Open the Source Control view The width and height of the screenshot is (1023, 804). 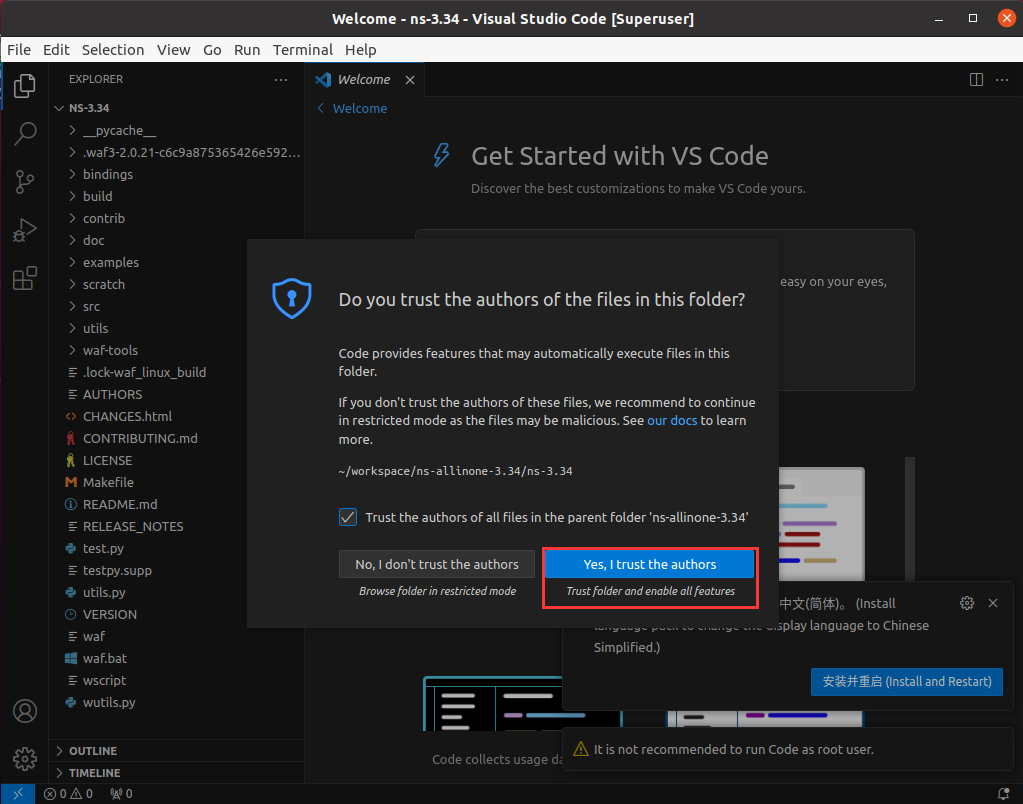25,182
